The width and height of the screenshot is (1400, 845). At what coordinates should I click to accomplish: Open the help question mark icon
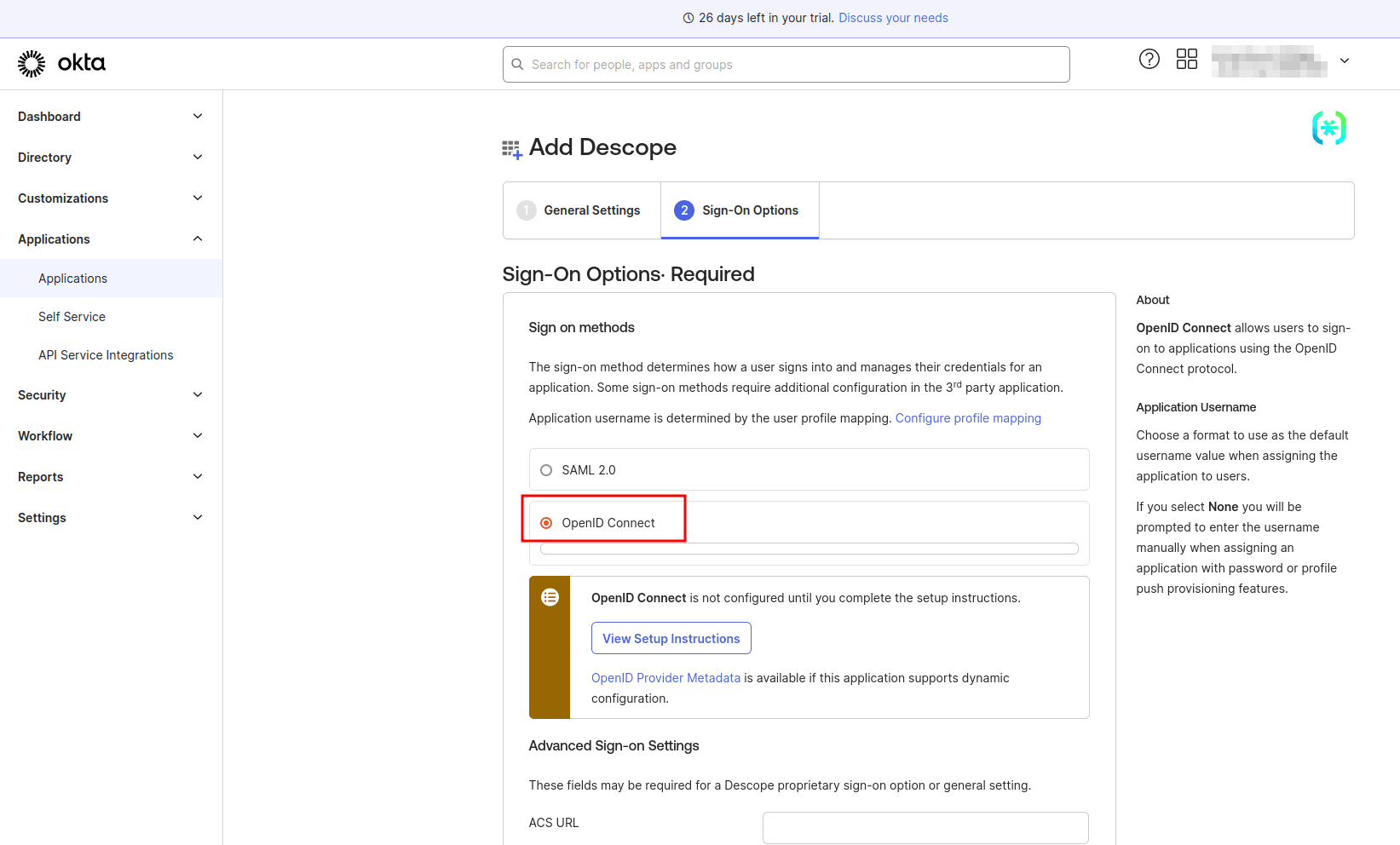[x=1149, y=59]
